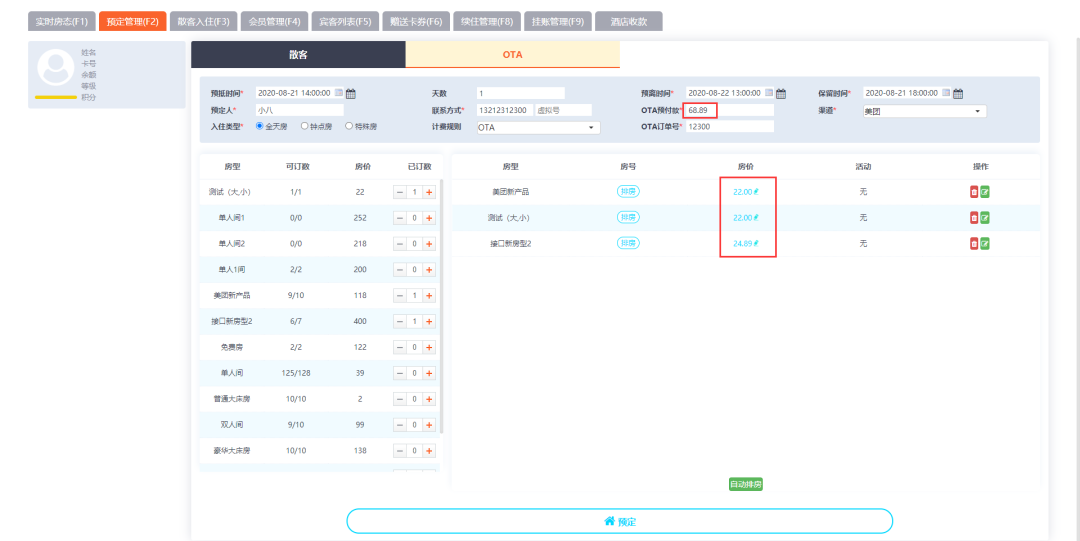This screenshot has width=1080, height=541.
Task: Click the OTA订单号 field
Action: click(x=729, y=127)
